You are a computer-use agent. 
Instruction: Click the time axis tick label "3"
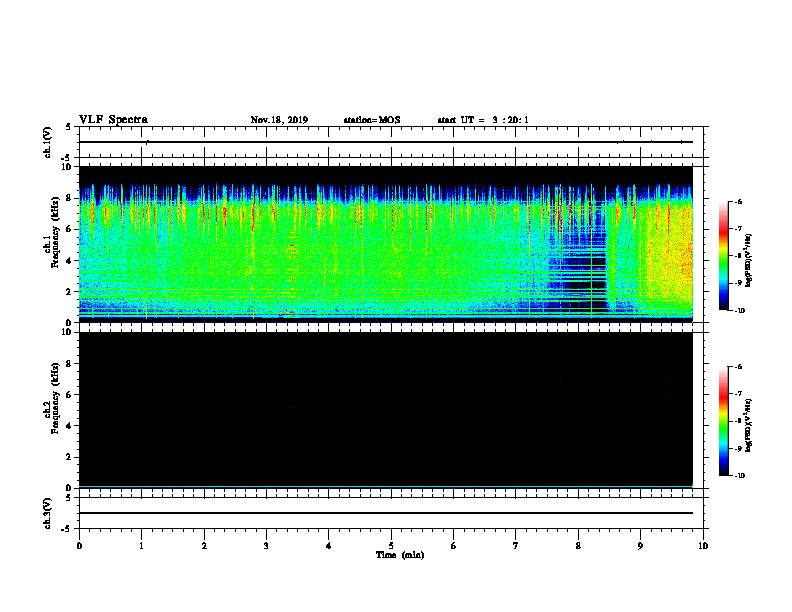pos(266,546)
